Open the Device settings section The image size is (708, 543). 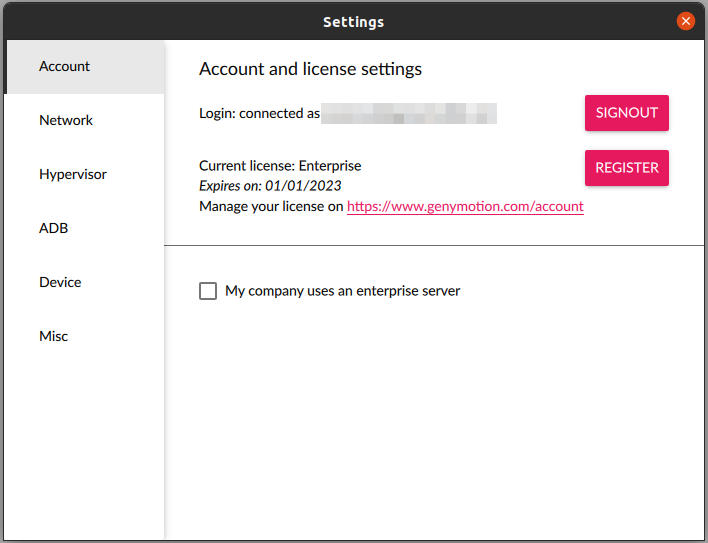coord(60,283)
